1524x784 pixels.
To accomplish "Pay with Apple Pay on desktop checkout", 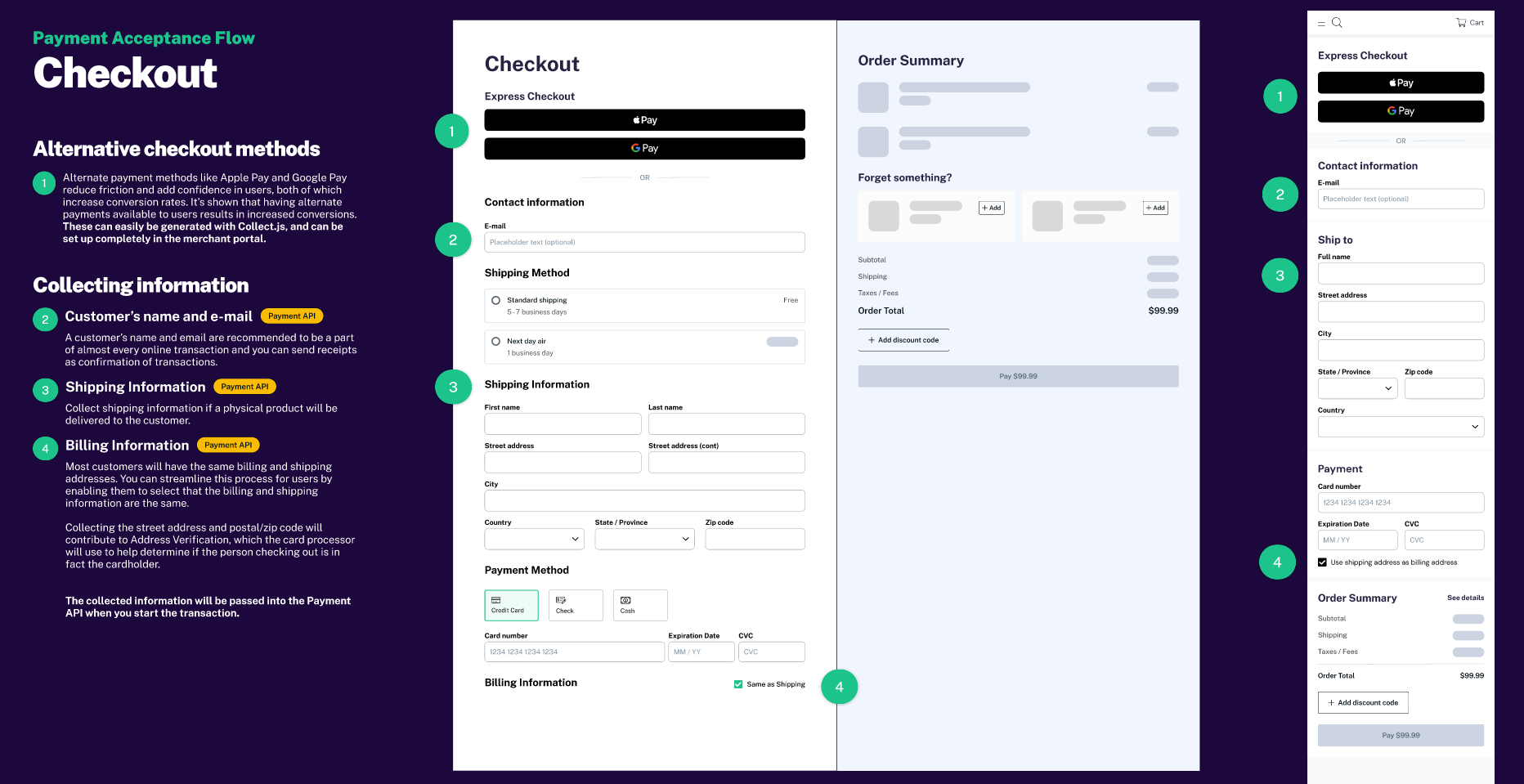I will coord(644,120).
